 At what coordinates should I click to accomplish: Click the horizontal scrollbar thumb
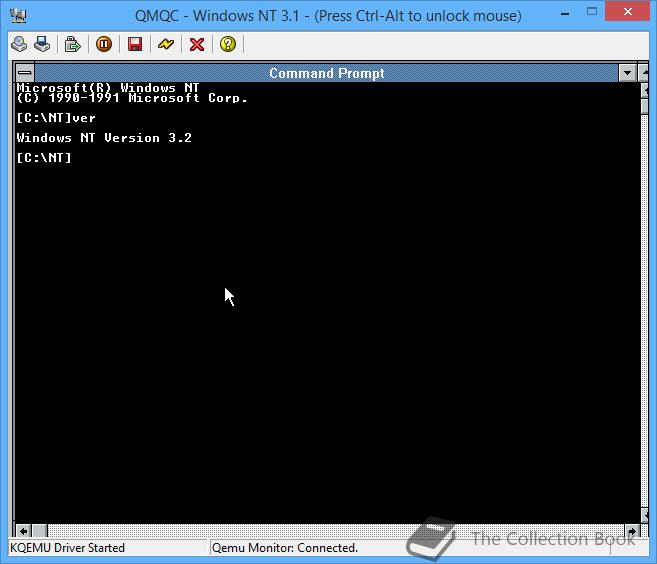pos(40,531)
